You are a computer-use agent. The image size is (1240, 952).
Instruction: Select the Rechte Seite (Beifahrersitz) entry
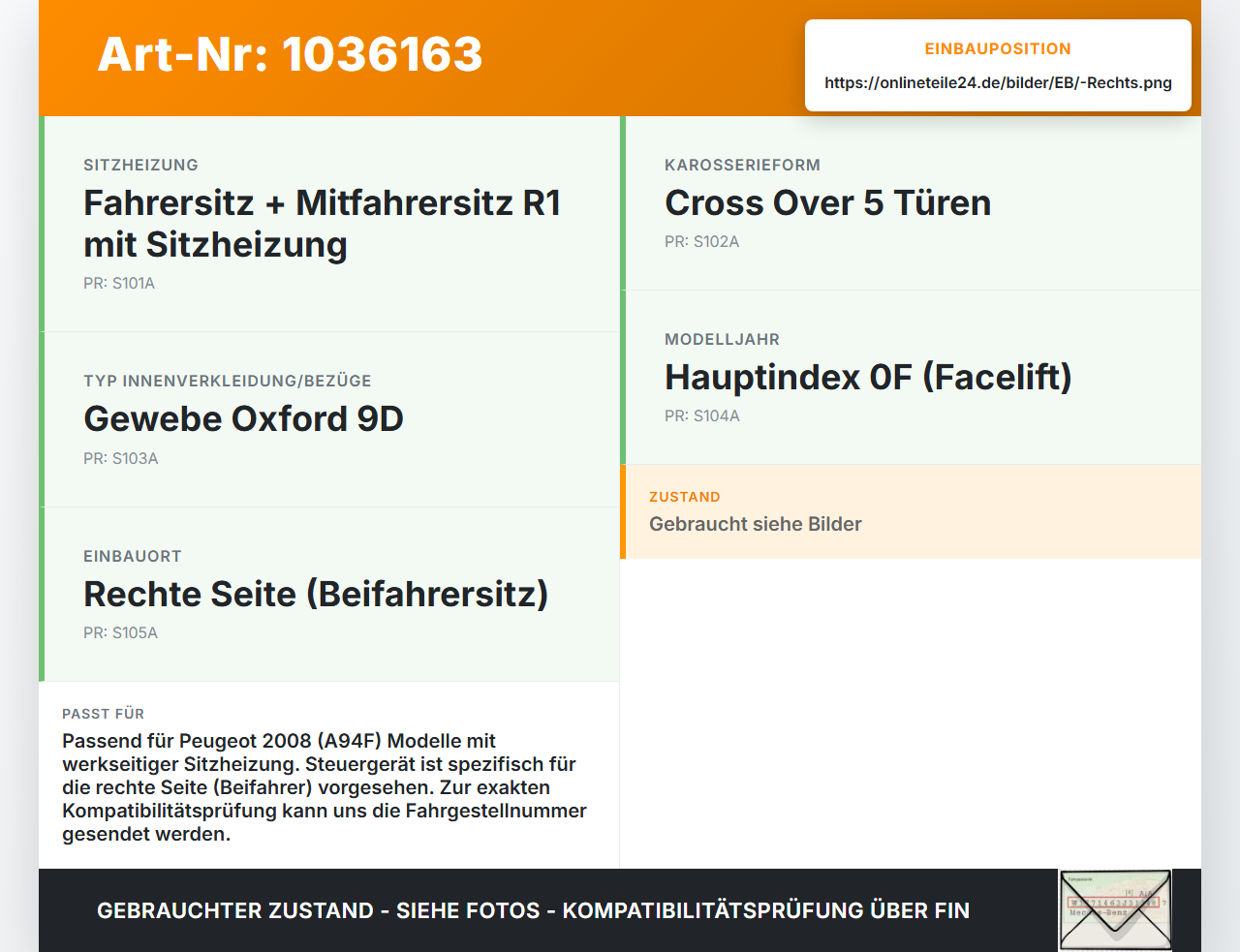pyautogui.click(x=329, y=595)
